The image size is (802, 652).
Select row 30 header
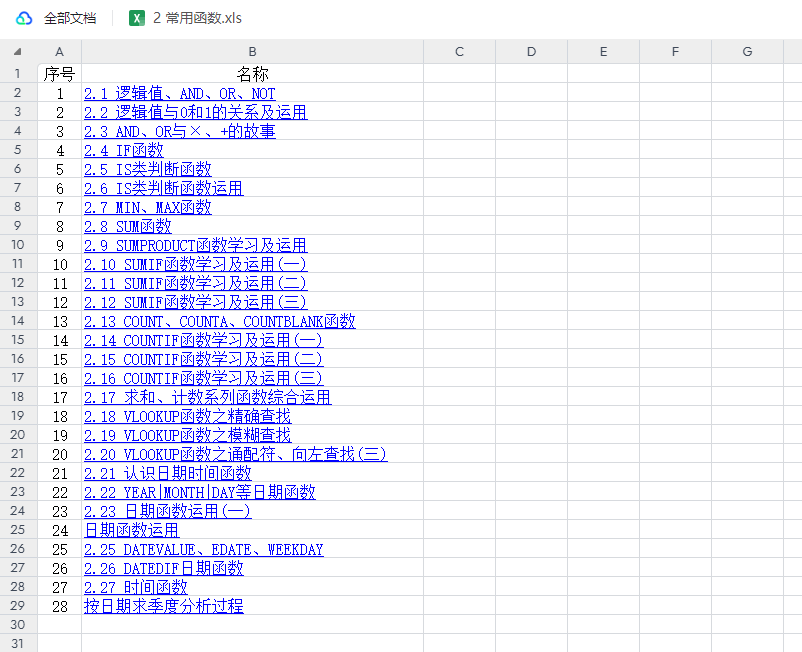(18, 625)
